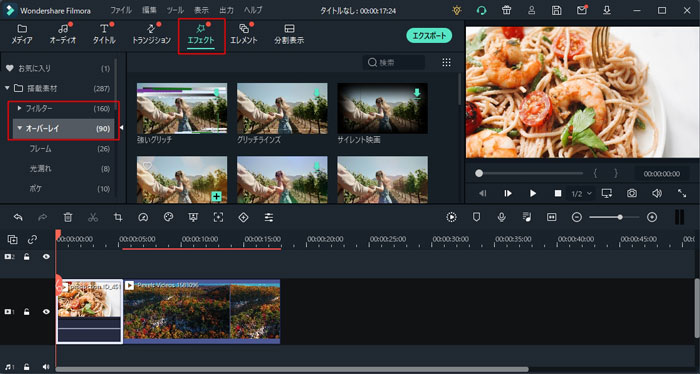
Task: Click the green screen icon
Action: (x=193, y=217)
